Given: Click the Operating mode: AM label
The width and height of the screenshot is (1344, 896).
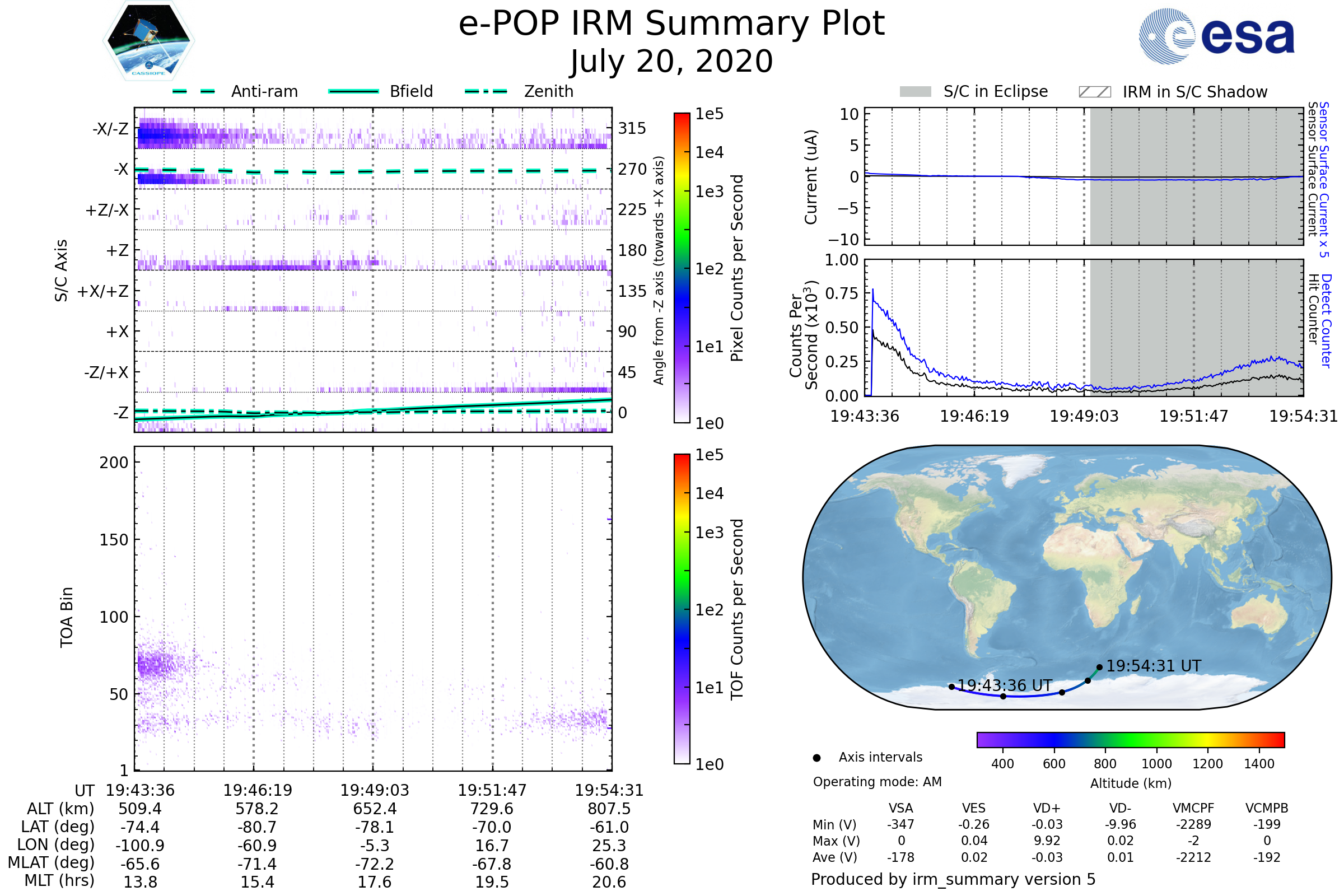Looking at the screenshot, I should (877, 782).
